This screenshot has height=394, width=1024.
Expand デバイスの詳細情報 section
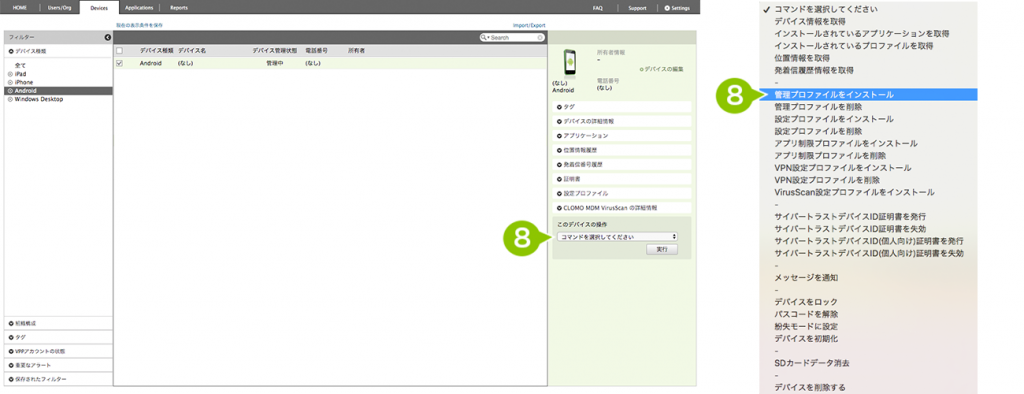click(622, 121)
